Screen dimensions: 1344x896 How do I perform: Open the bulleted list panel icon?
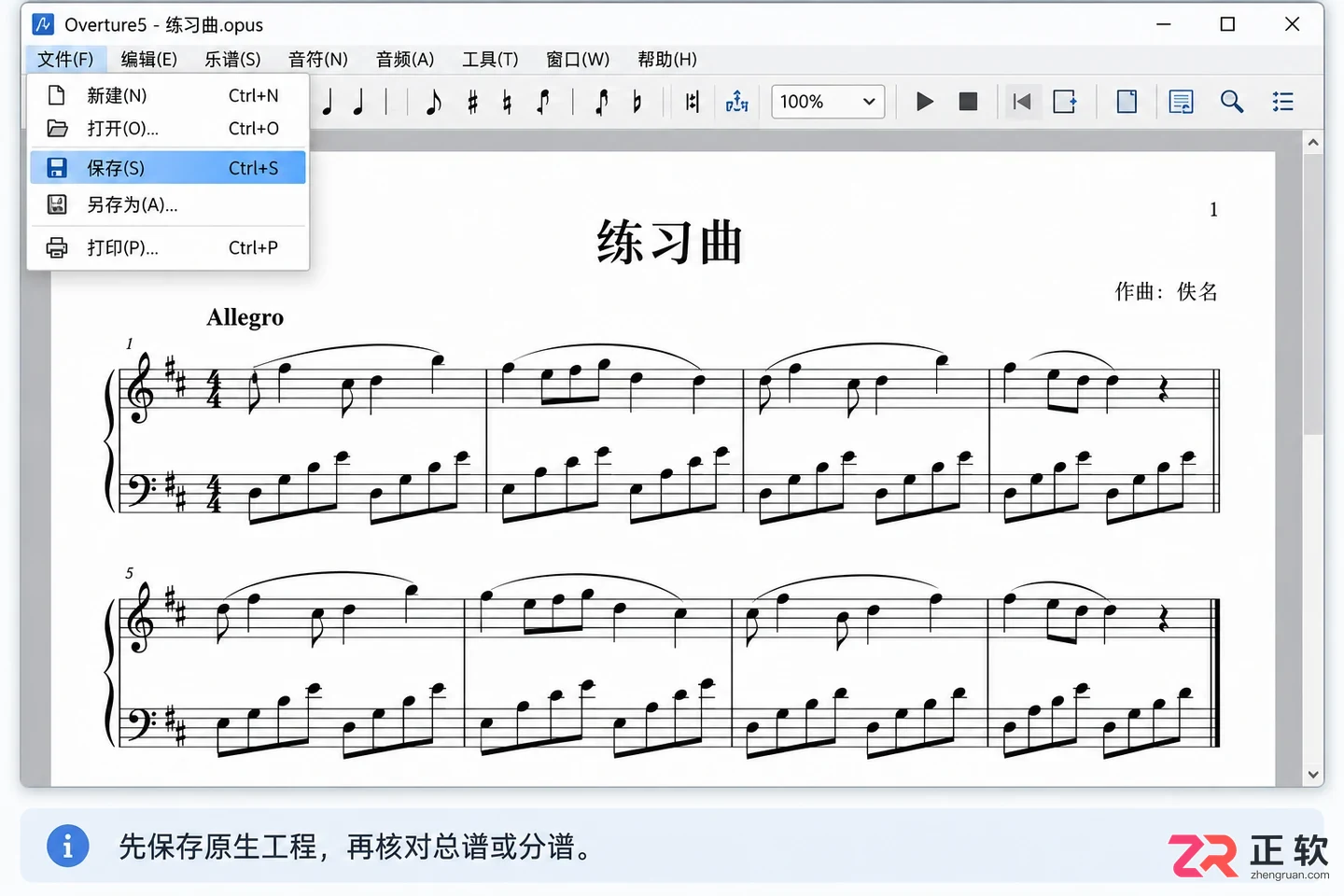coord(1283,102)
